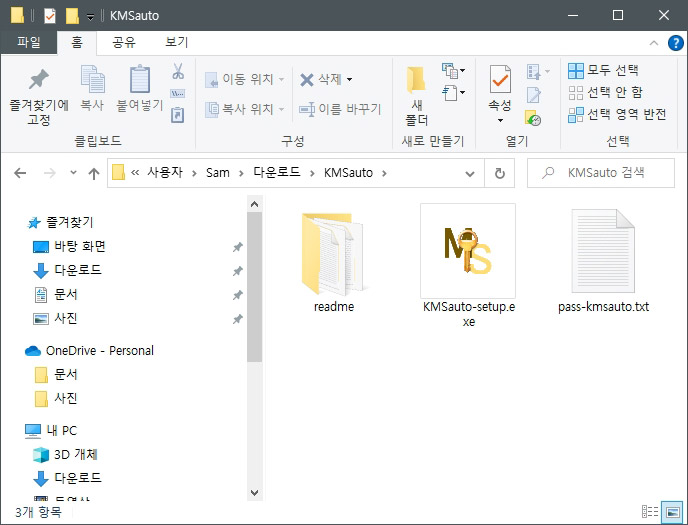The height and width of the screenshot is (525, 688).
Task: Refresh the folder view
Action: point(500,174)
